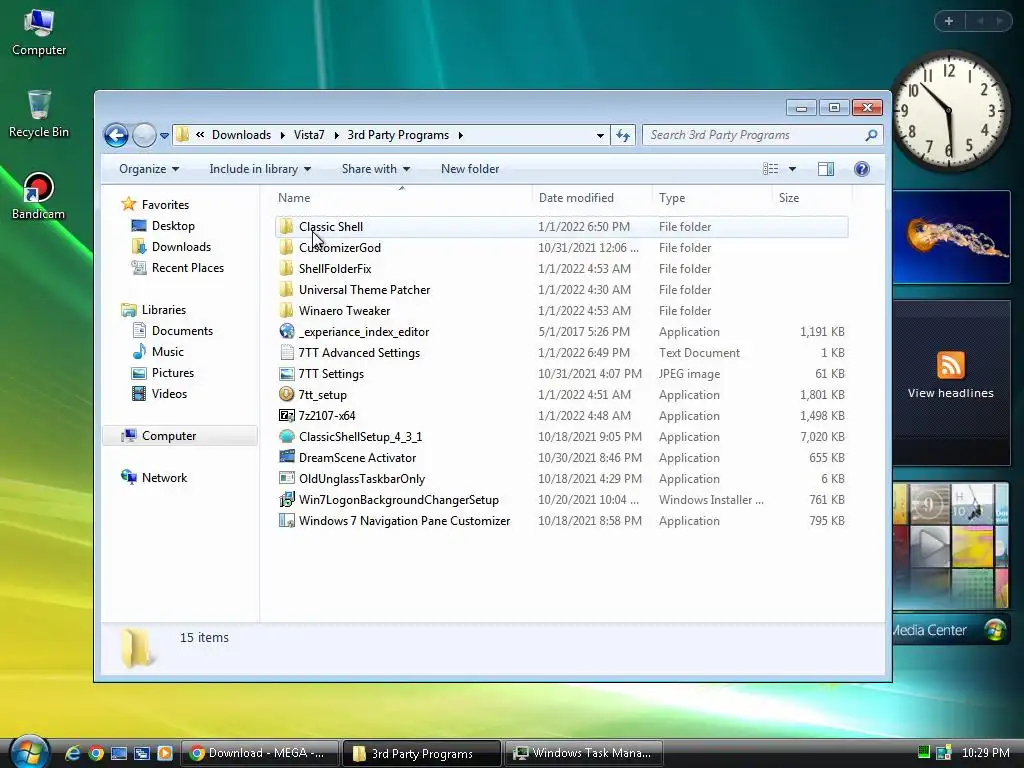Select the ClassicShellSetup_4_3_1 application
The height and width of the screenshot is (768, 1024).
562,437
